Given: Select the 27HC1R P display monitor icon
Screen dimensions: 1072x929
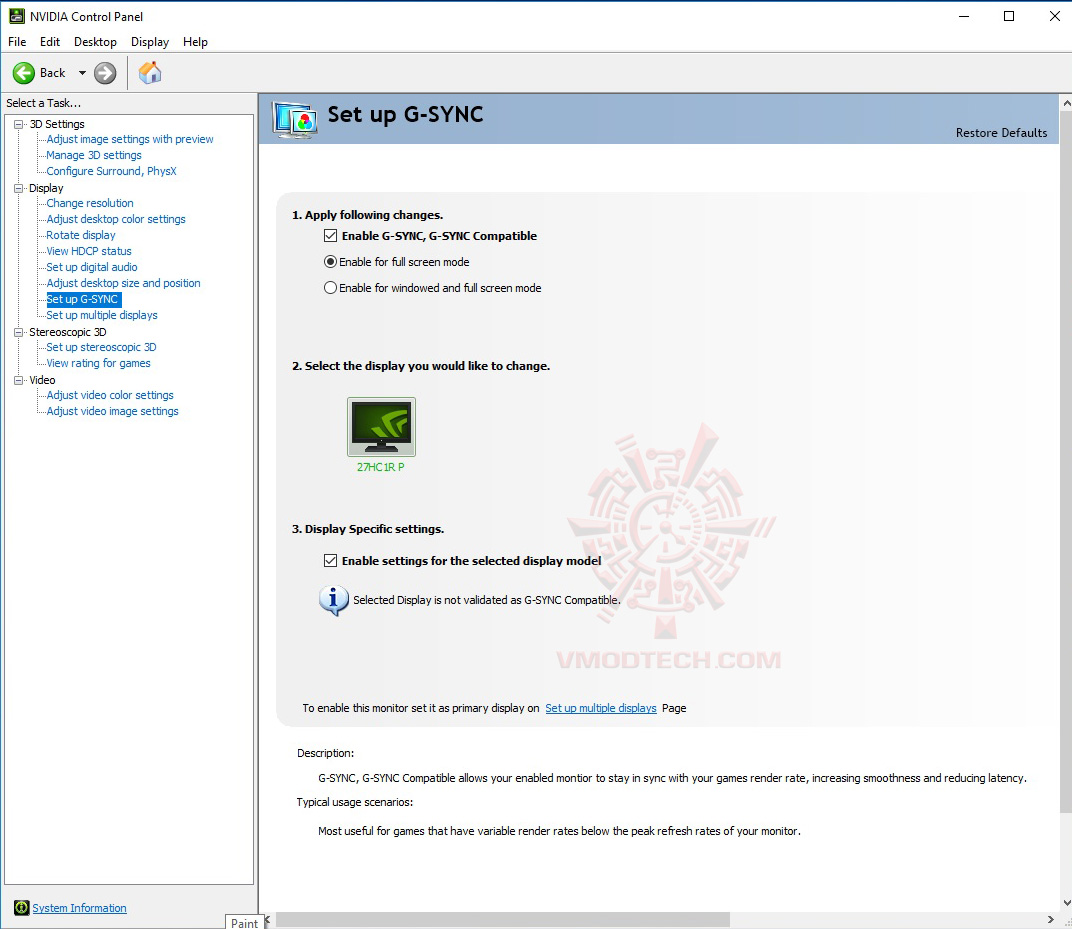Looking at the screenshot, I should tap(381, 427).
